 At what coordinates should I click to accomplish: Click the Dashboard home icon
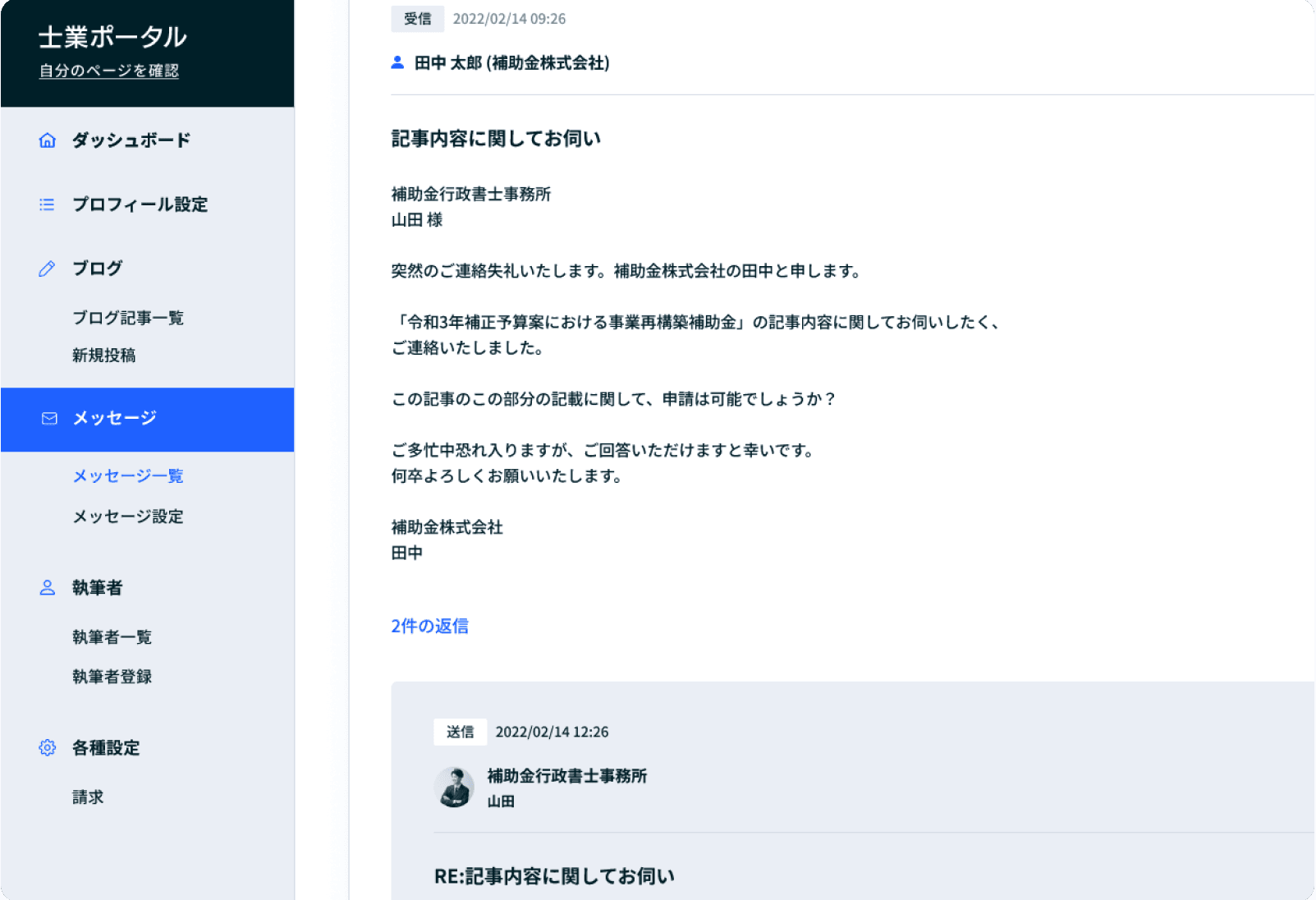point(48,140)
